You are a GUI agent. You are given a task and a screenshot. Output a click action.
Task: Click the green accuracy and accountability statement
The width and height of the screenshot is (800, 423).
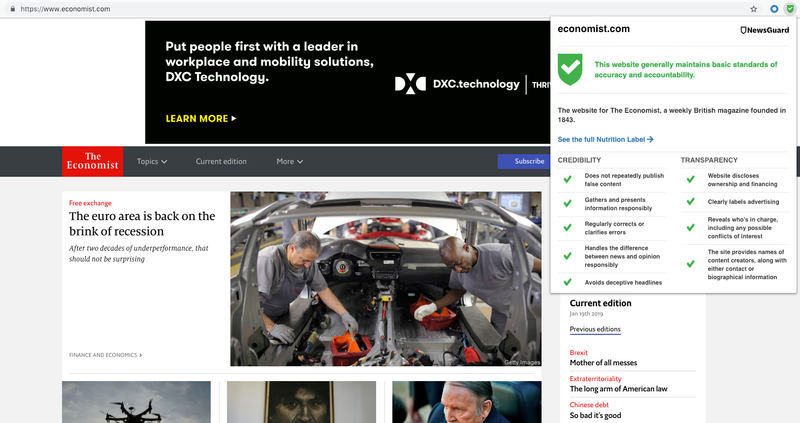coord(686,69)
